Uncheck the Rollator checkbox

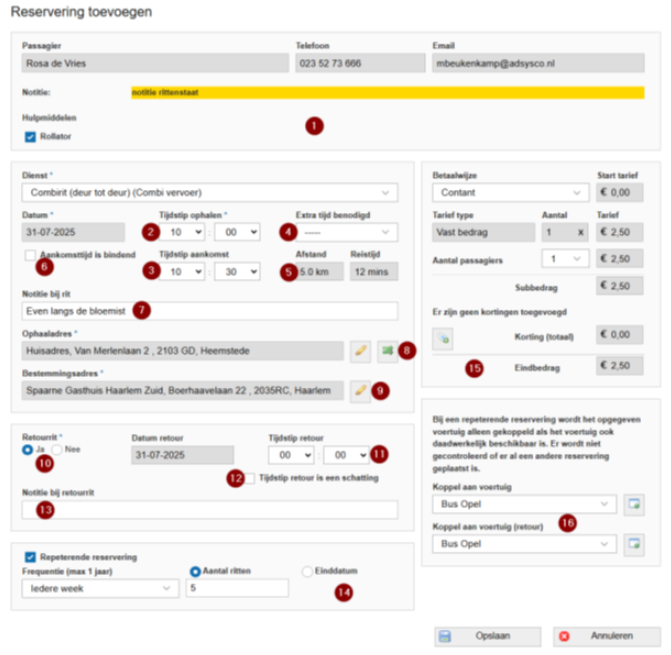pyautogui.click(x=30, y=137)
